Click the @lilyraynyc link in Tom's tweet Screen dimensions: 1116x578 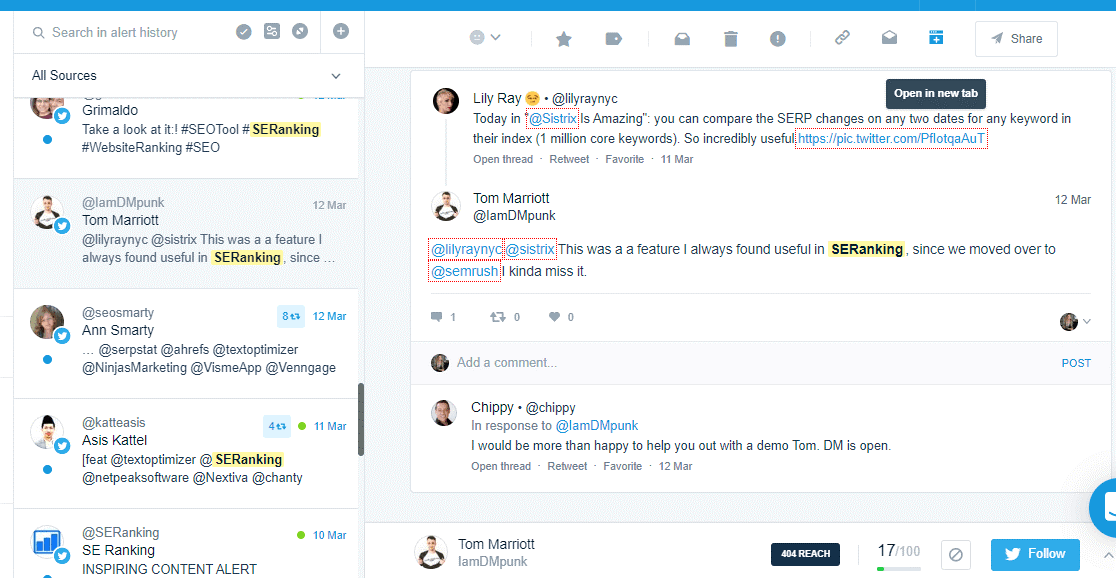point(466,249)
